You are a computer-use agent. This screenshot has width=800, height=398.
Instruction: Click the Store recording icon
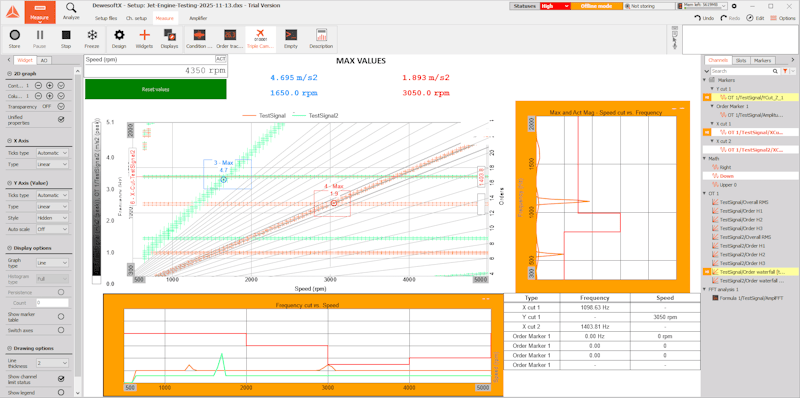15,35
